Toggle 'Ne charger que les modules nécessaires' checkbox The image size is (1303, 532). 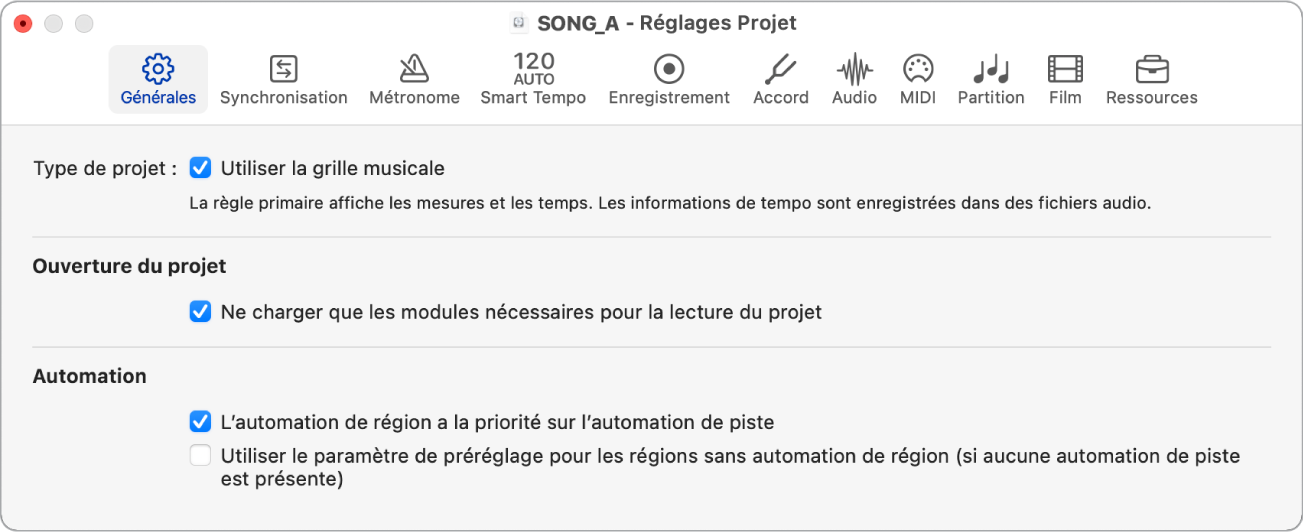coord(200,312)
